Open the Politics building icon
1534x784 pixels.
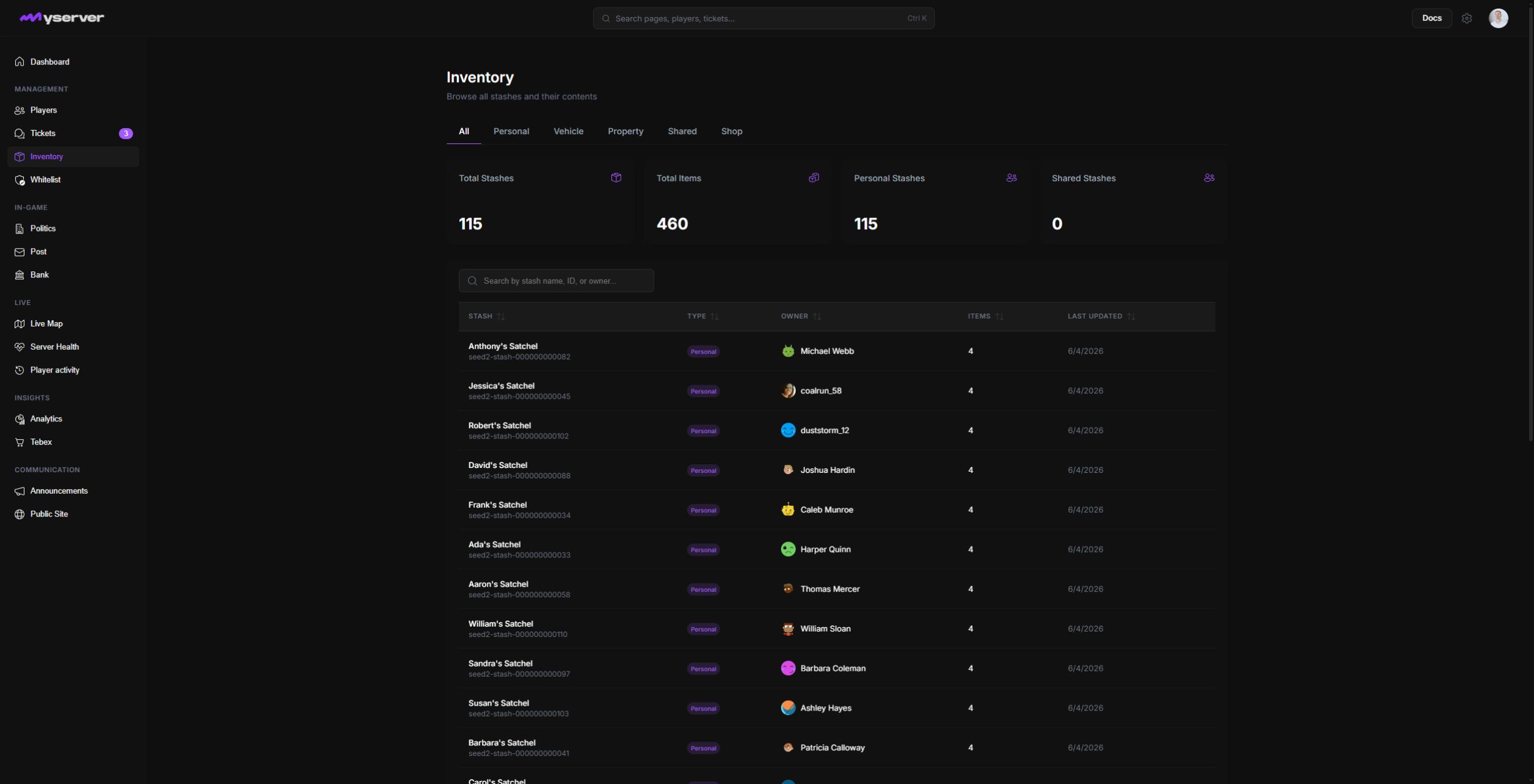(x=20, y=228)
